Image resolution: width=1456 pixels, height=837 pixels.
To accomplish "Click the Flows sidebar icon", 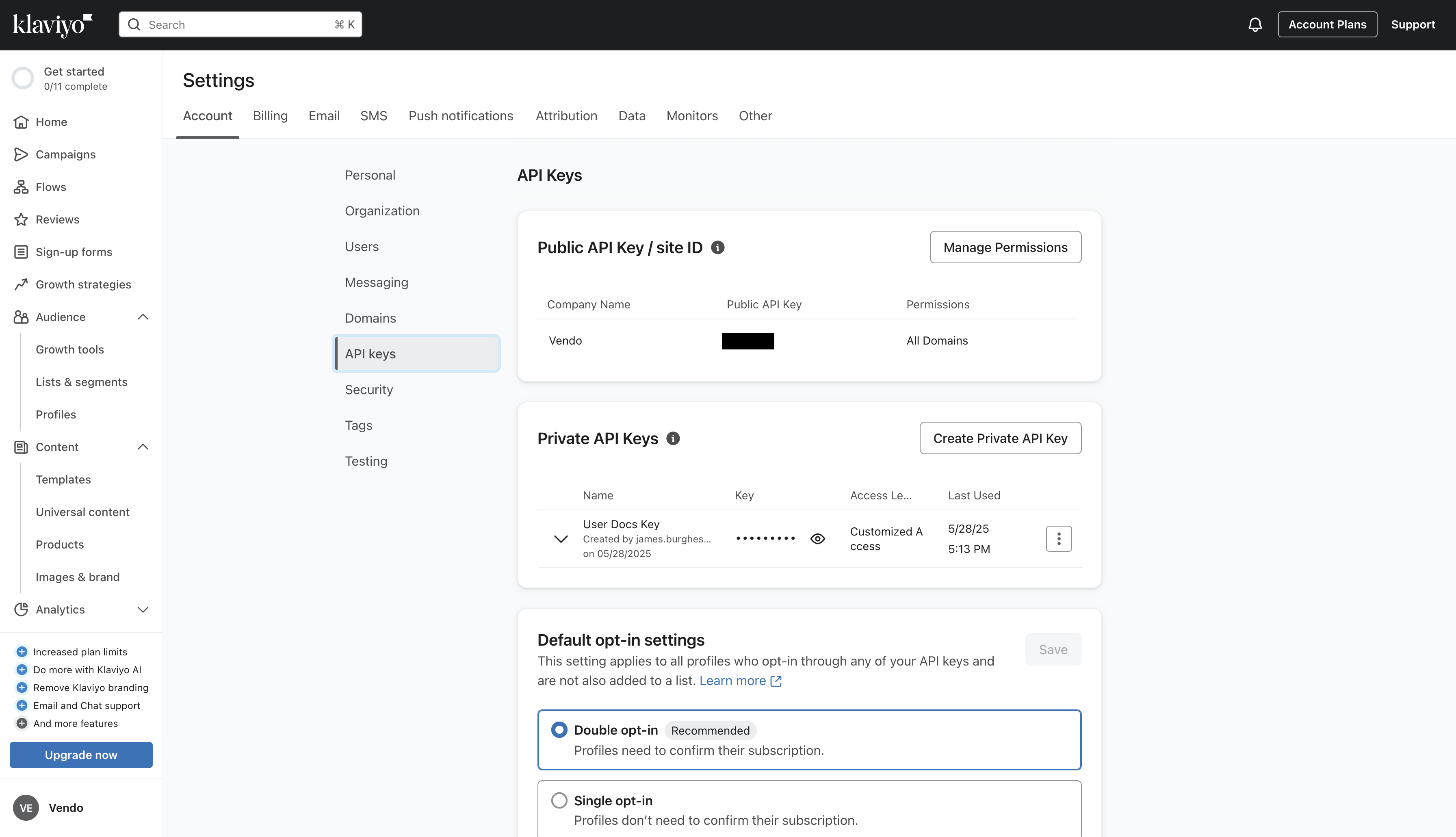I will (x=21, y=187).
